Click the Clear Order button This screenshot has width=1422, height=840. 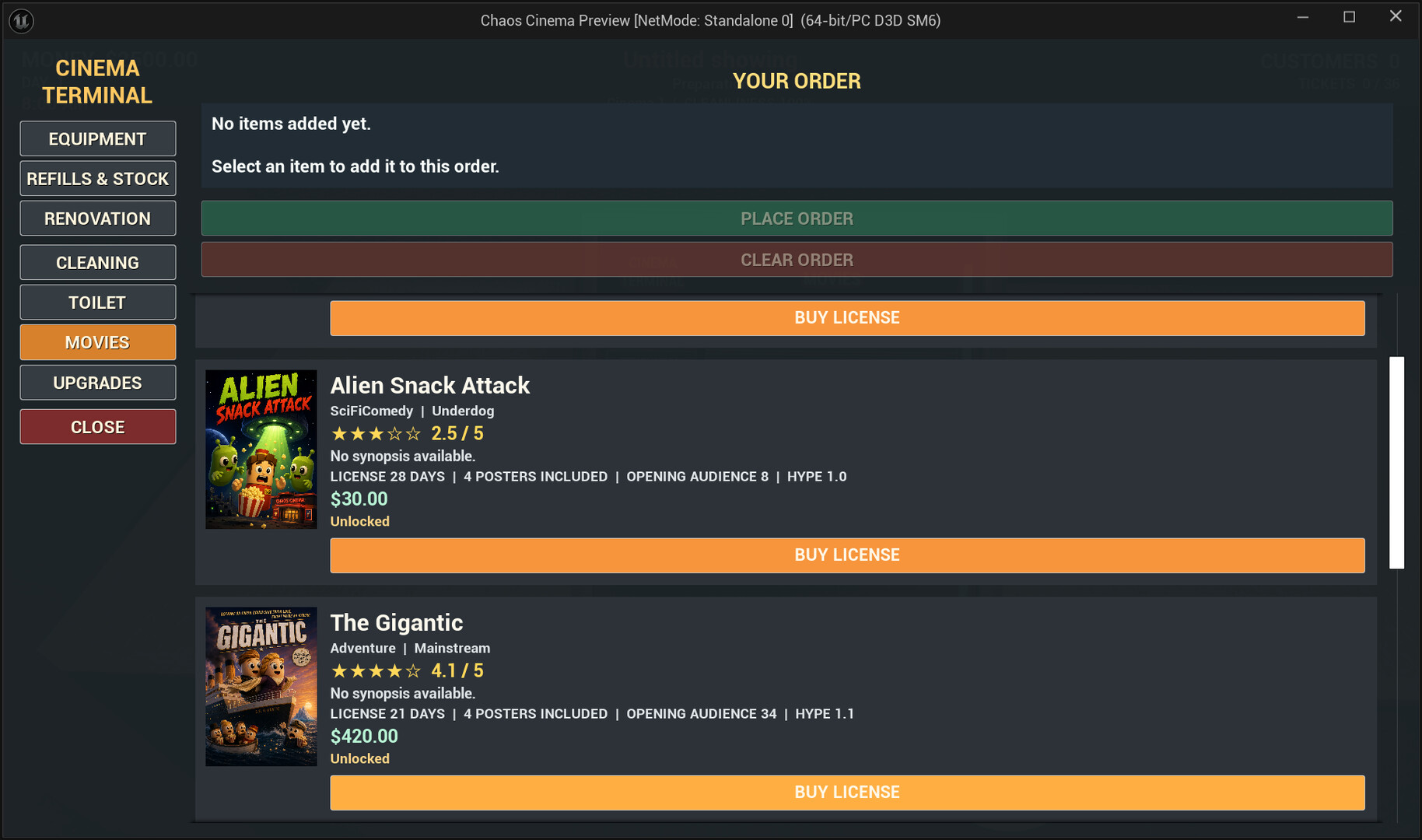(x=797, y=260)
